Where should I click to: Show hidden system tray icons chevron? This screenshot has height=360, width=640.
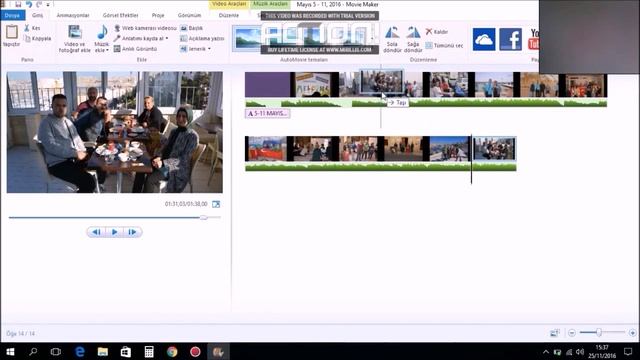click(x=546, y=352)
